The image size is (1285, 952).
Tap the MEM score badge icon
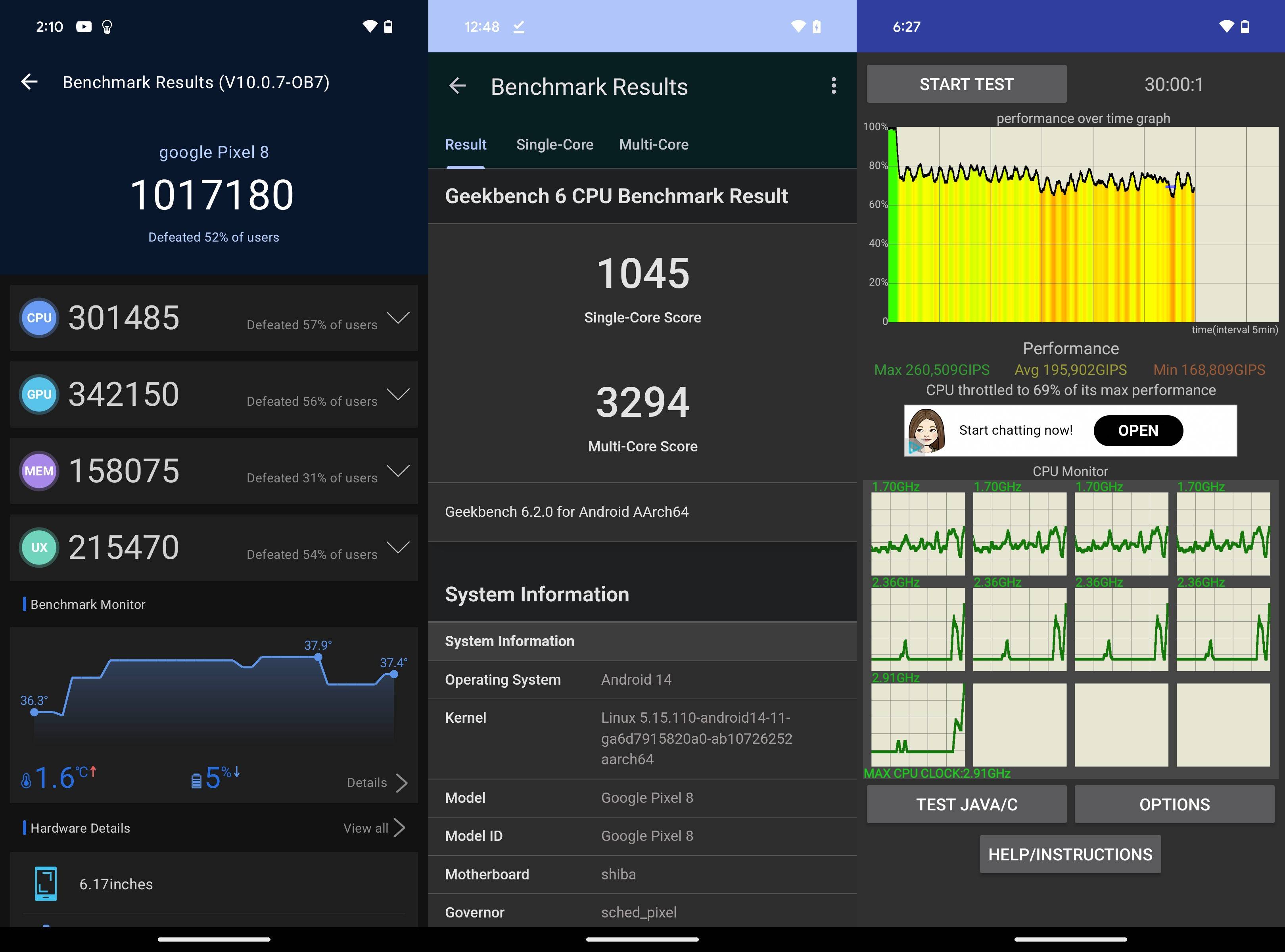pyautogui.click(x=39, y=471)
